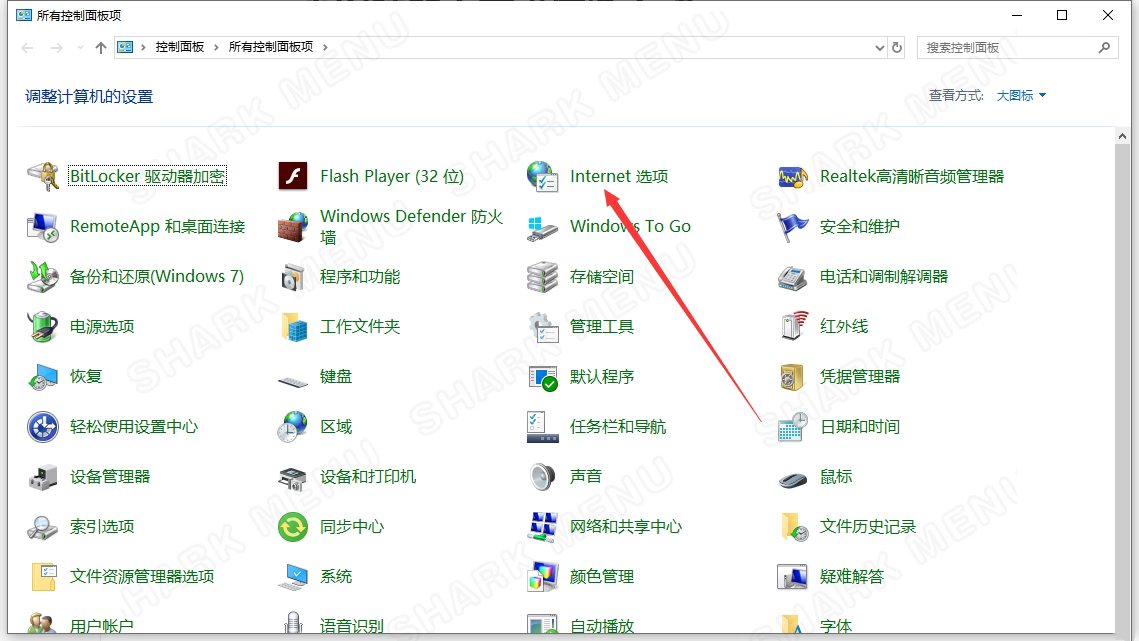
Task: Open 索引选项 magnifier icon
Action: tap(43, 528)
